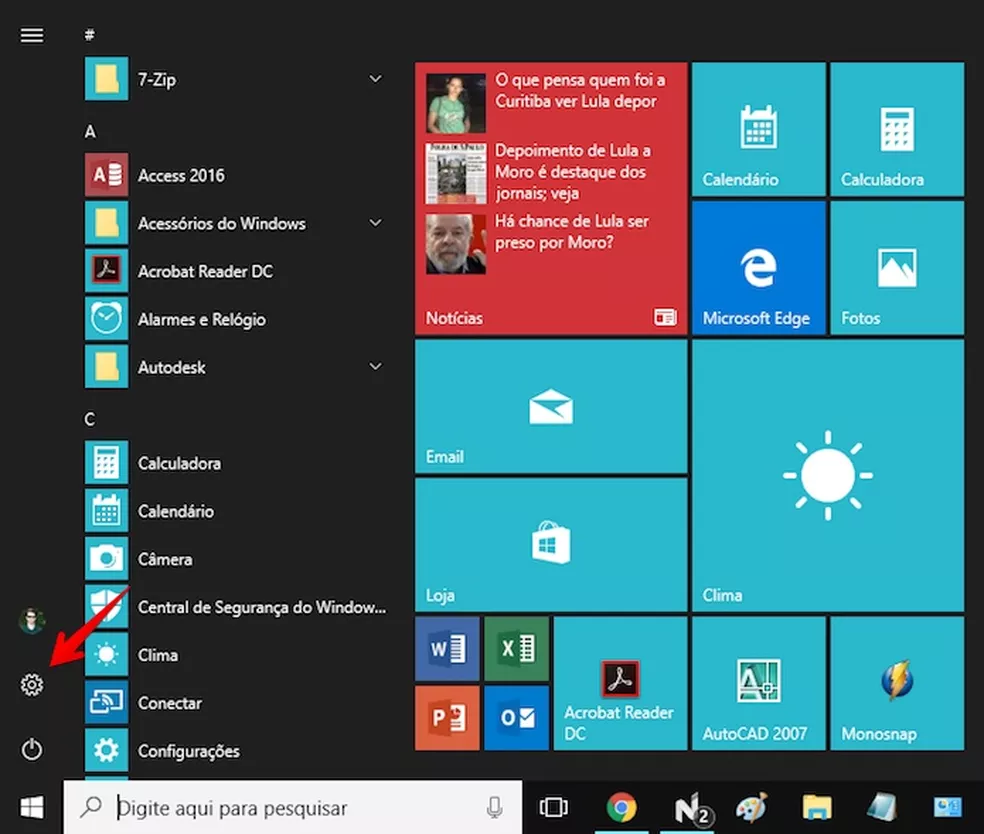The width and height of the screenshot is (984, 834).
Task: Open the Excel tile
Action: point(517,649)
